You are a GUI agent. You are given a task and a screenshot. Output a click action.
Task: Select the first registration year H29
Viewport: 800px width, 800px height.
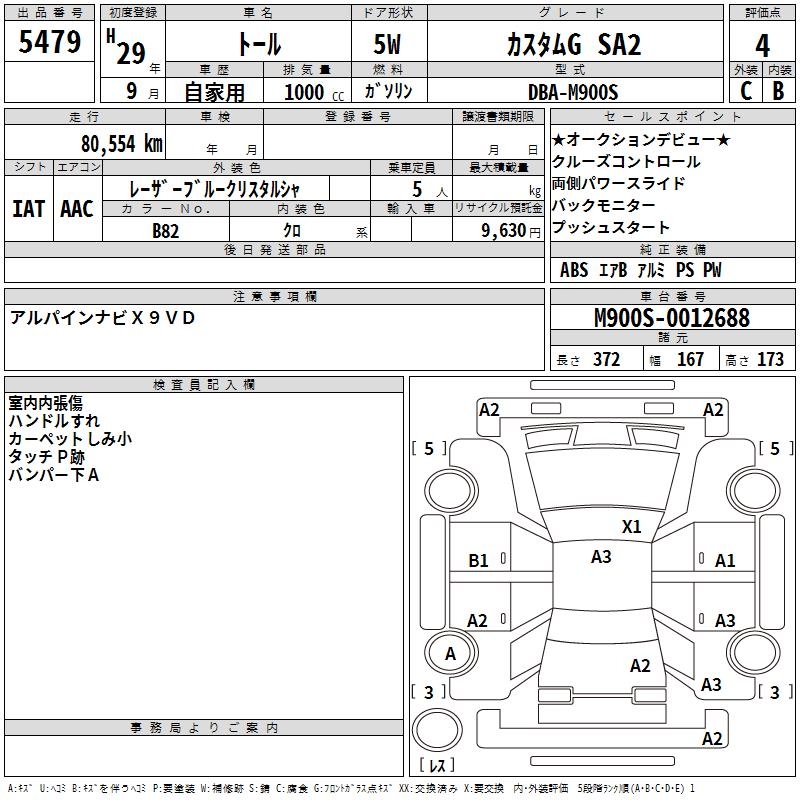(126, 47)
